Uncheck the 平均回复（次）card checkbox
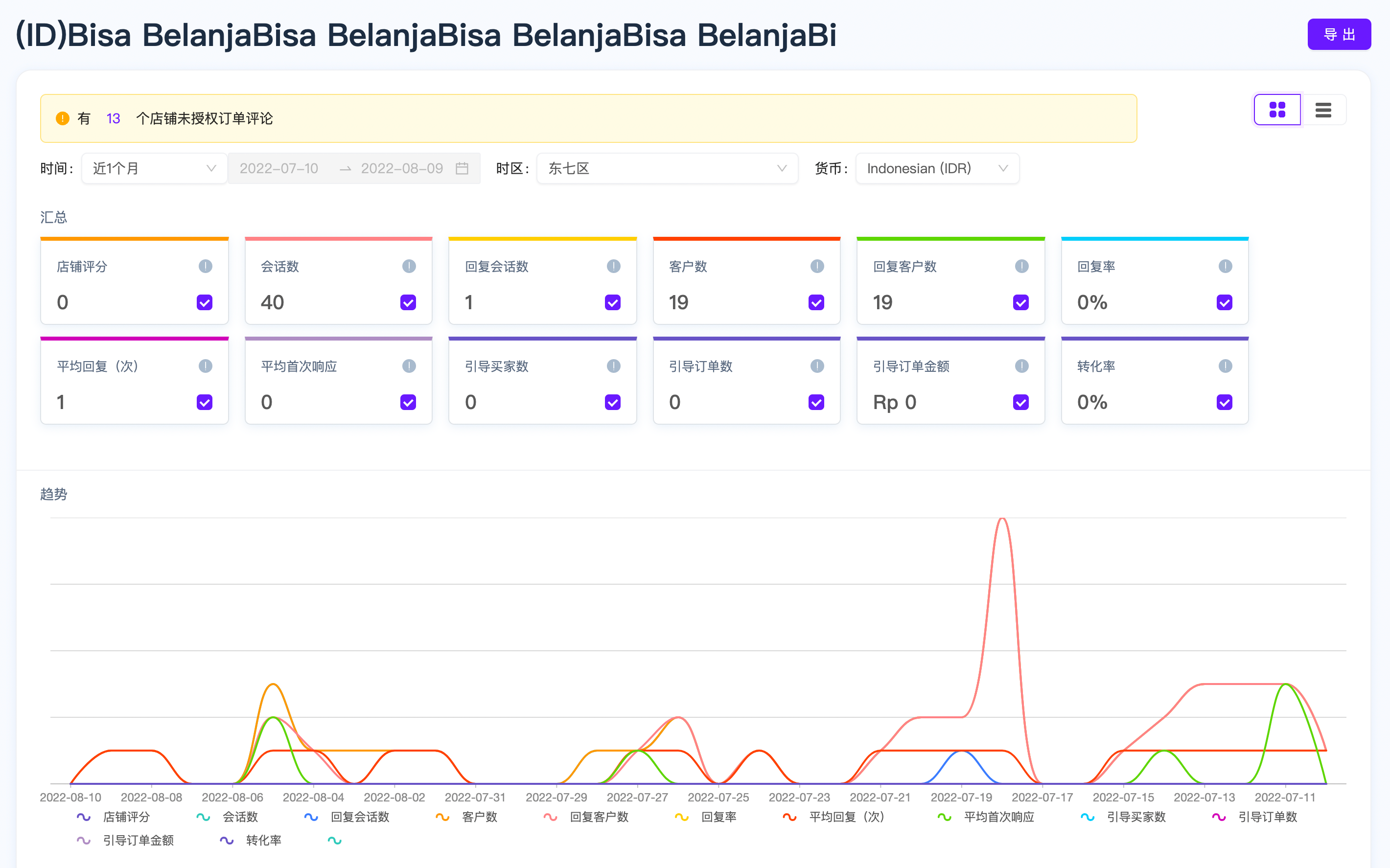 tap(205, 402)
